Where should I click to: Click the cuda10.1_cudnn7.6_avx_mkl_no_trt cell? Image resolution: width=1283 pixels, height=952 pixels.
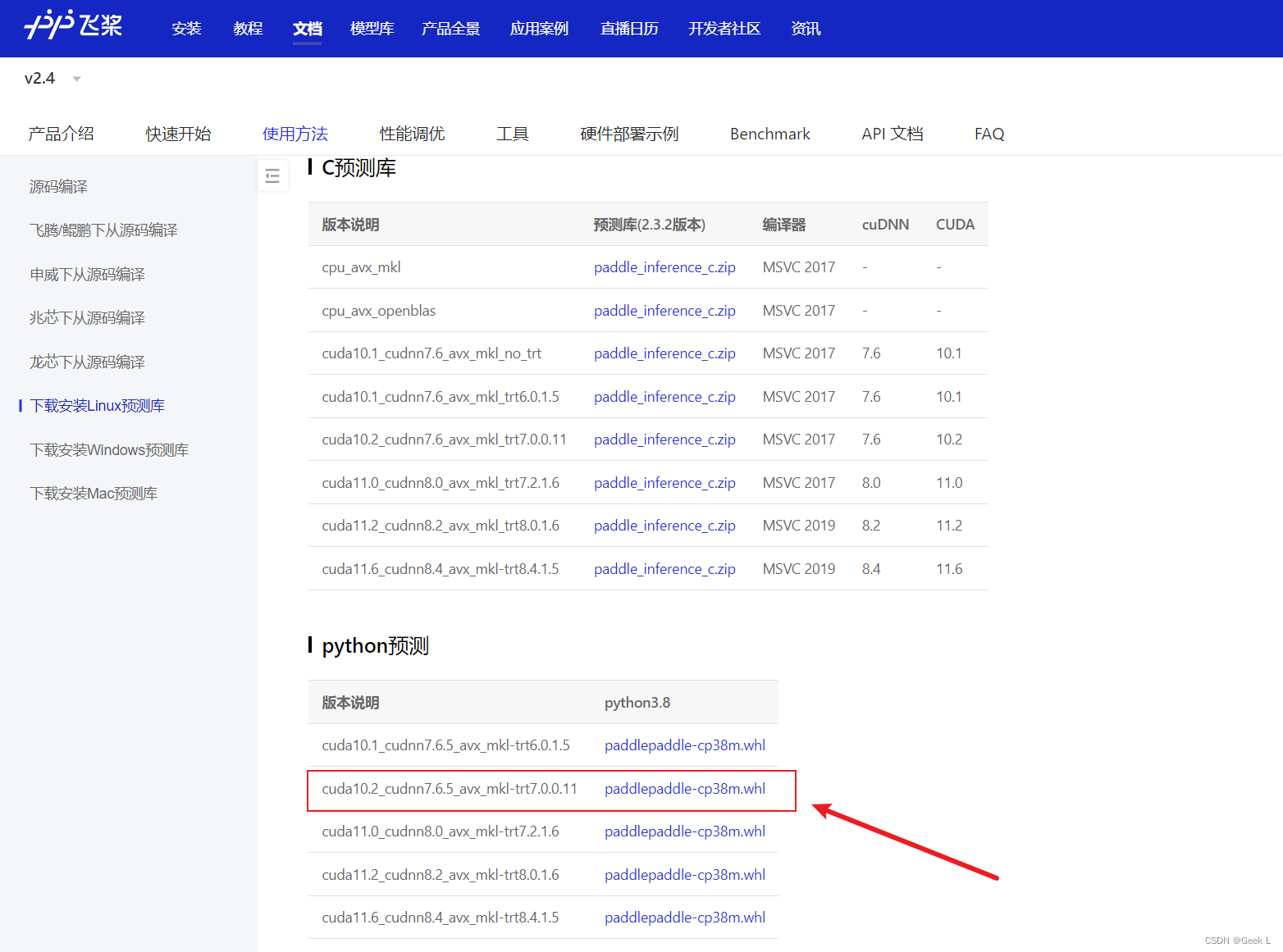(431, 353)
